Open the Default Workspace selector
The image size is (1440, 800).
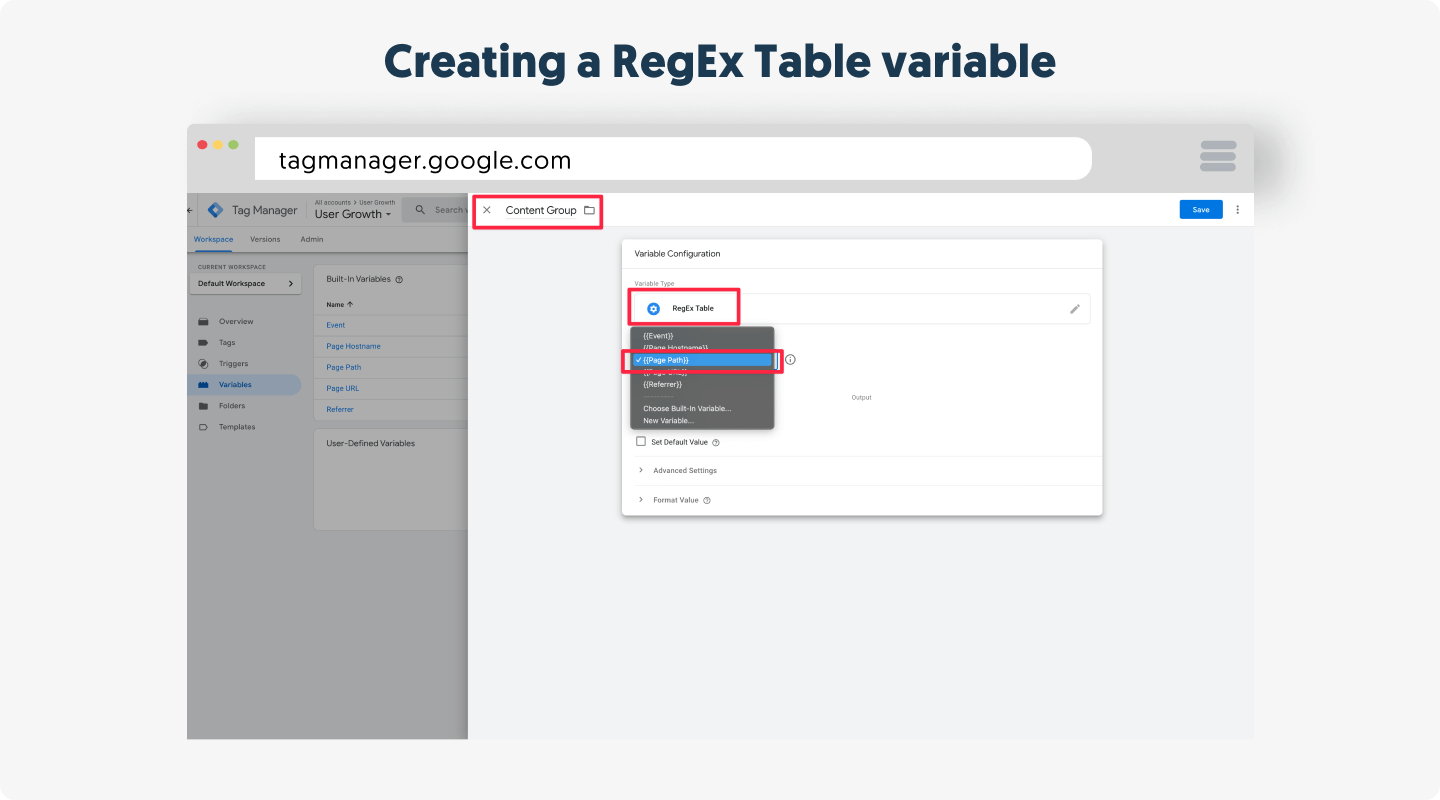pos(245,284)
